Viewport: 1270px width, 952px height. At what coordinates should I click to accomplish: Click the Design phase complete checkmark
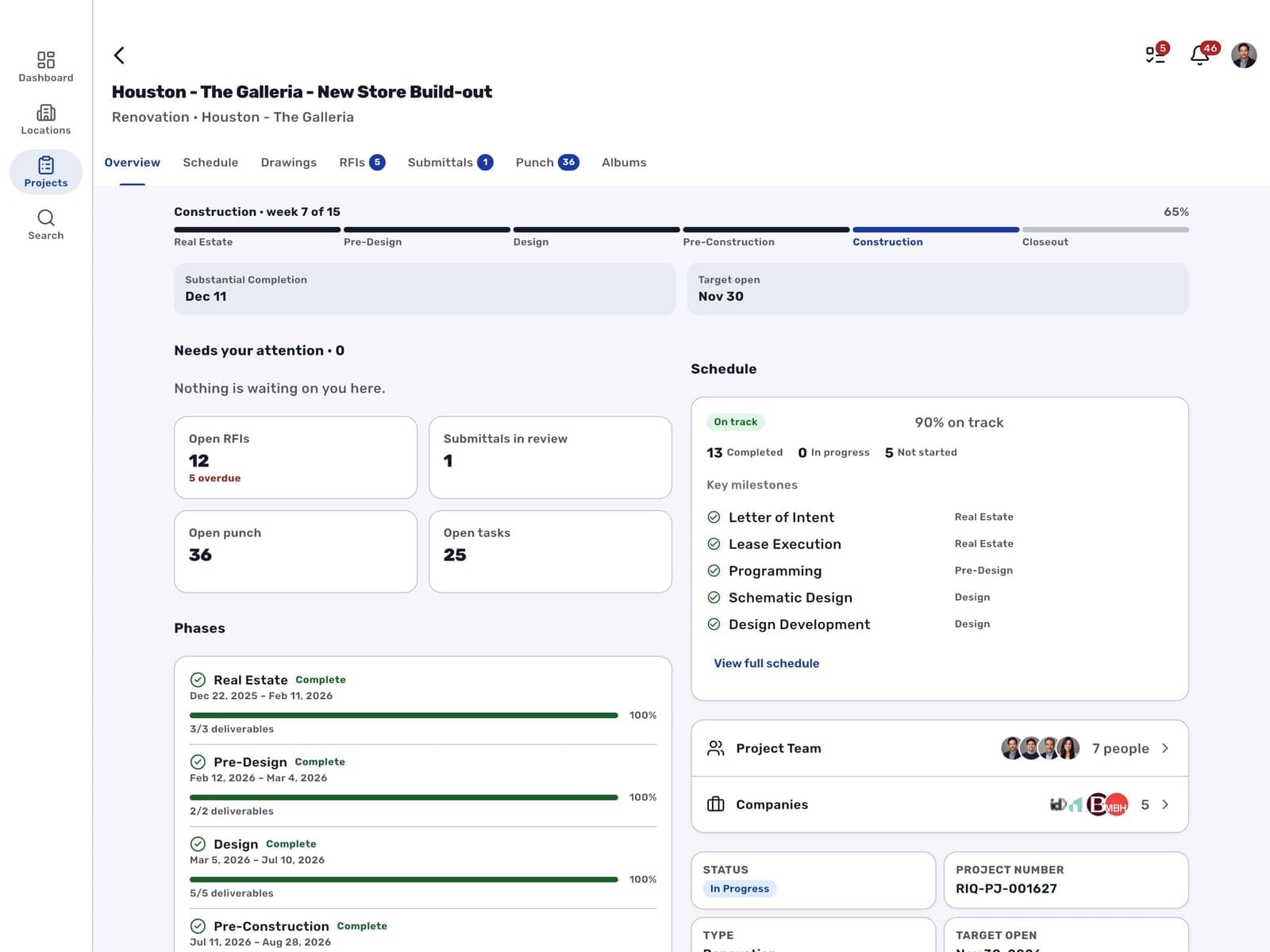(x=198, y=844)
